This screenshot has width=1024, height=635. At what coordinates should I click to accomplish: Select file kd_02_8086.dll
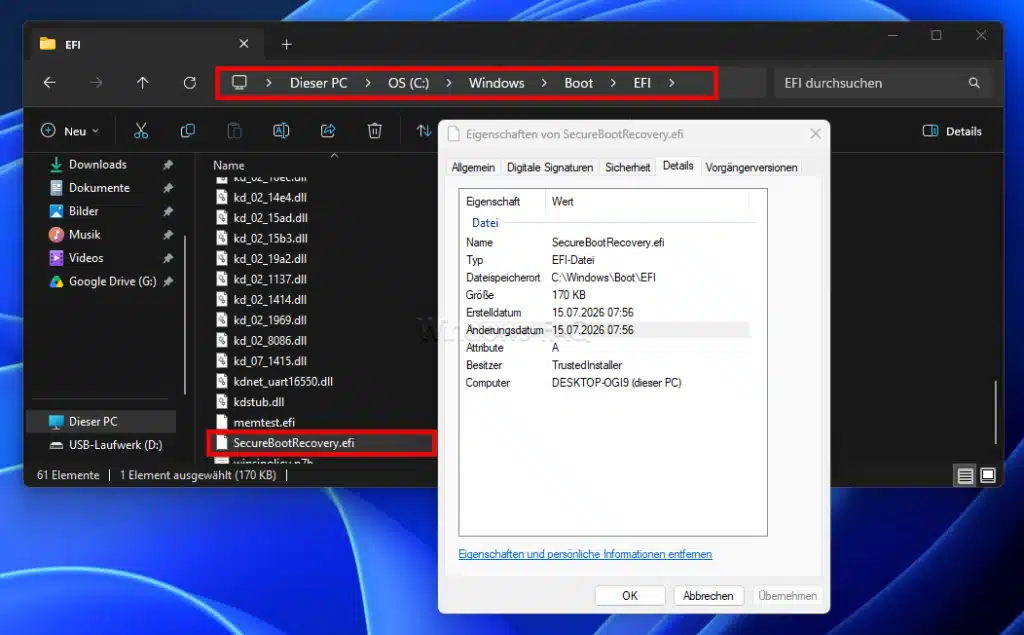tap(270, 340)
